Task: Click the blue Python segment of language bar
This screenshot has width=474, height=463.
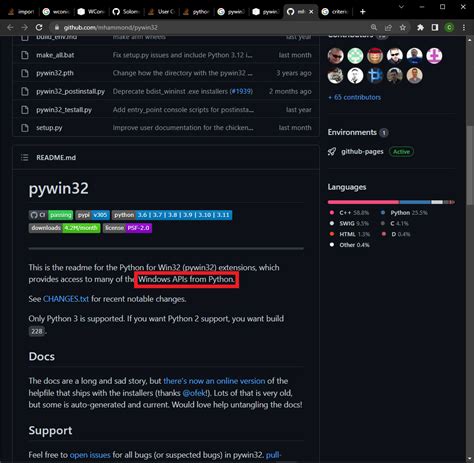Action: coord(415,202)
